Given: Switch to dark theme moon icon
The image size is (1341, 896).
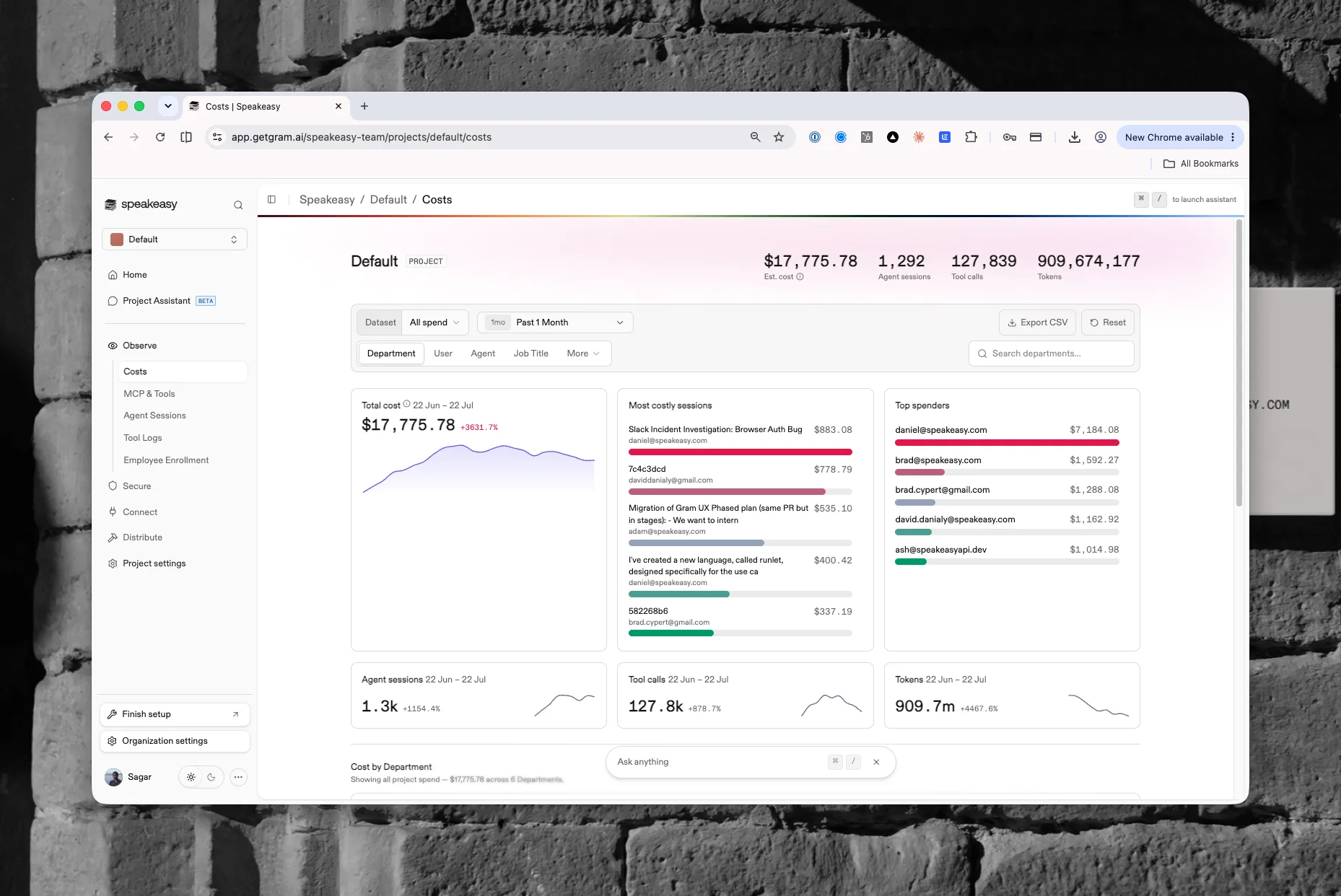Looking at the screenshot, I should (x=211, y=777).
